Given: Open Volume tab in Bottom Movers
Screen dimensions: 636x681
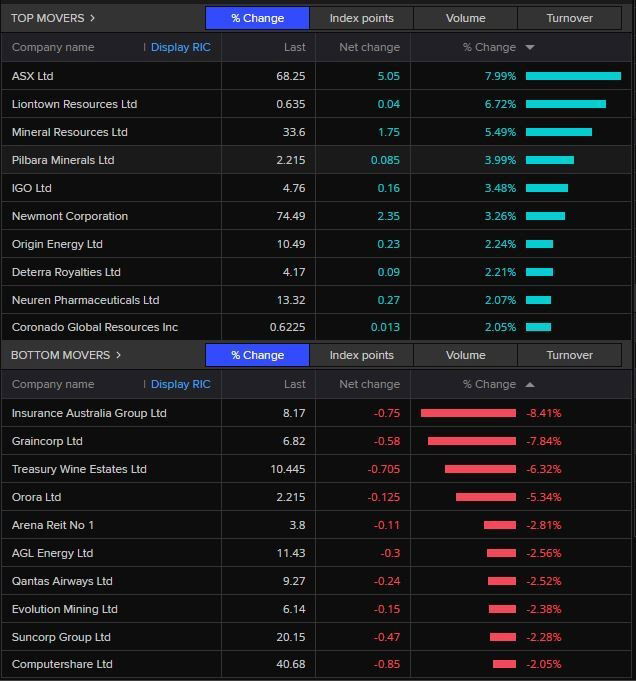Looking at the screenshot, I should (x=465, y=355).
